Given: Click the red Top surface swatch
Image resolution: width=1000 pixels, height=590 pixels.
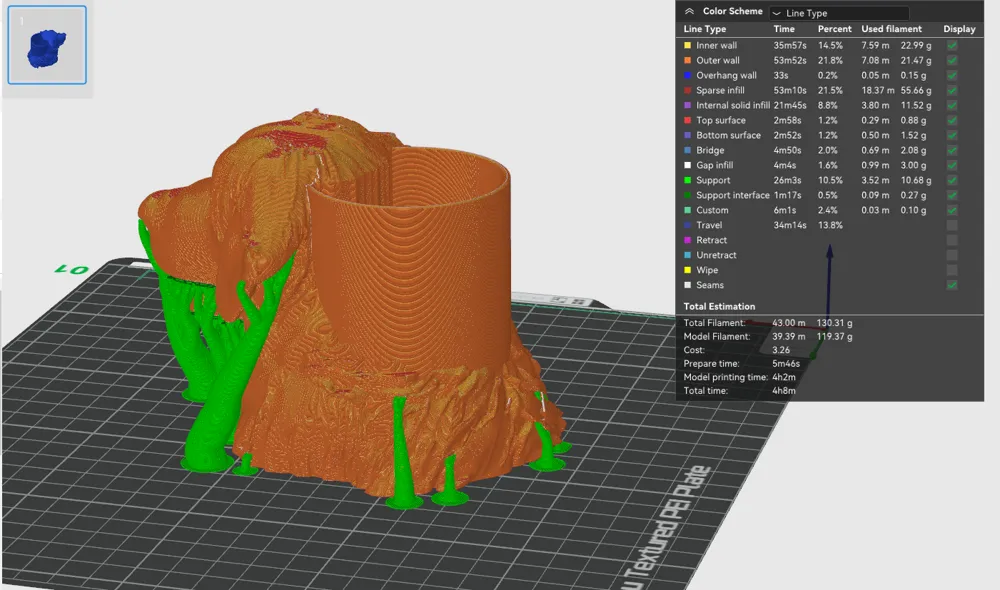Looking at the screenshot, I should pyautogui.click(x=688, y=120).
